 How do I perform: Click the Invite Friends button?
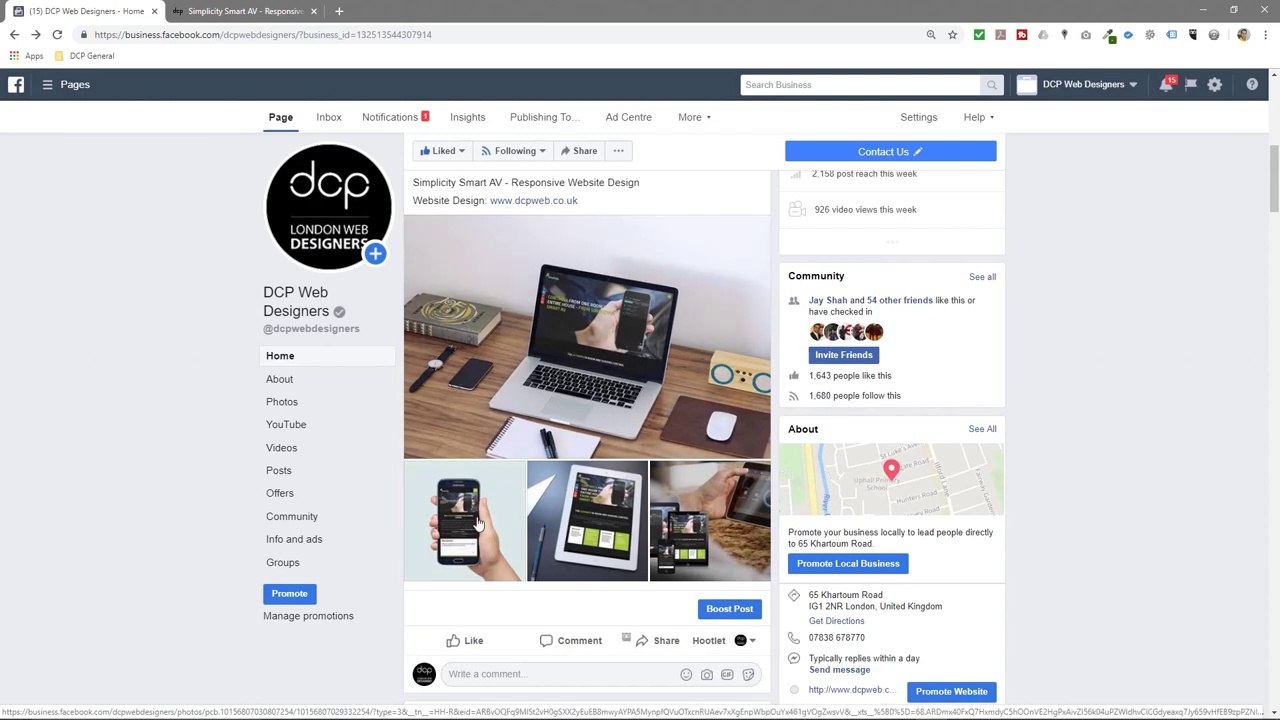(x=843, y=355)
